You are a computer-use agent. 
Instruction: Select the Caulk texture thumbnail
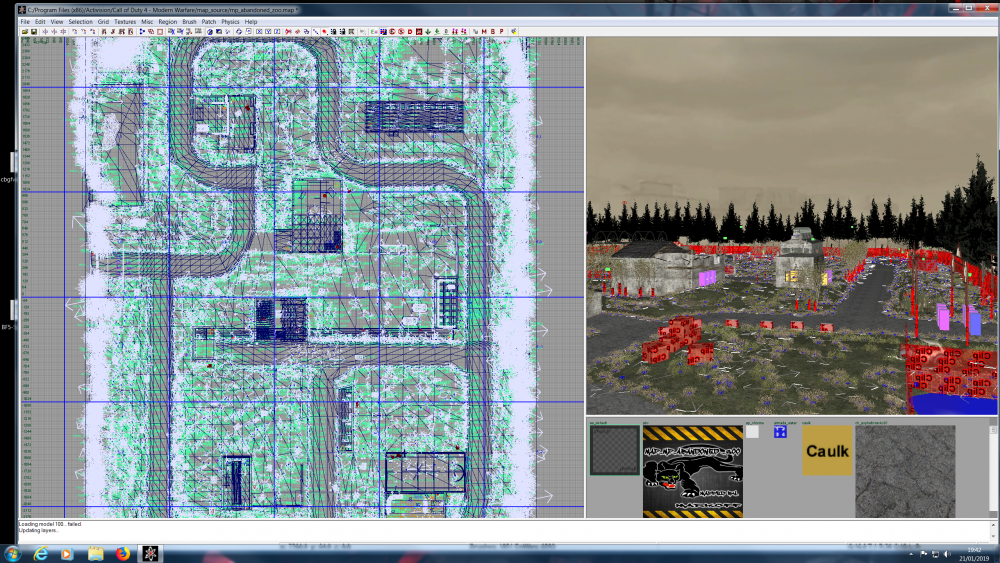click(827, 451)
